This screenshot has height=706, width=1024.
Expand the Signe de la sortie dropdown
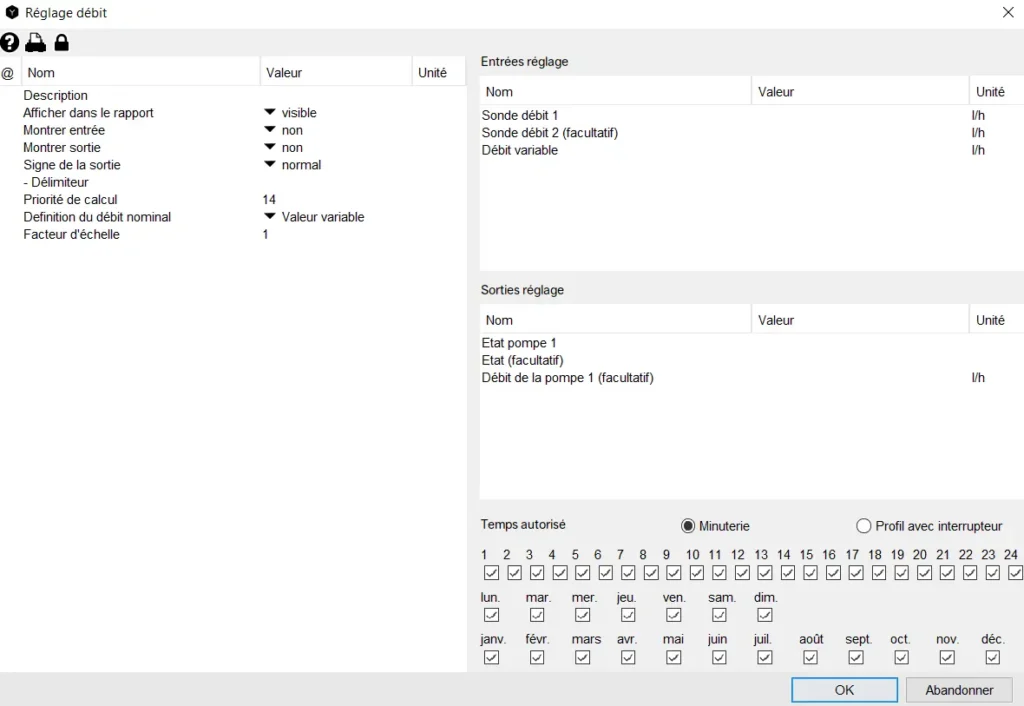tap(269, 165)
